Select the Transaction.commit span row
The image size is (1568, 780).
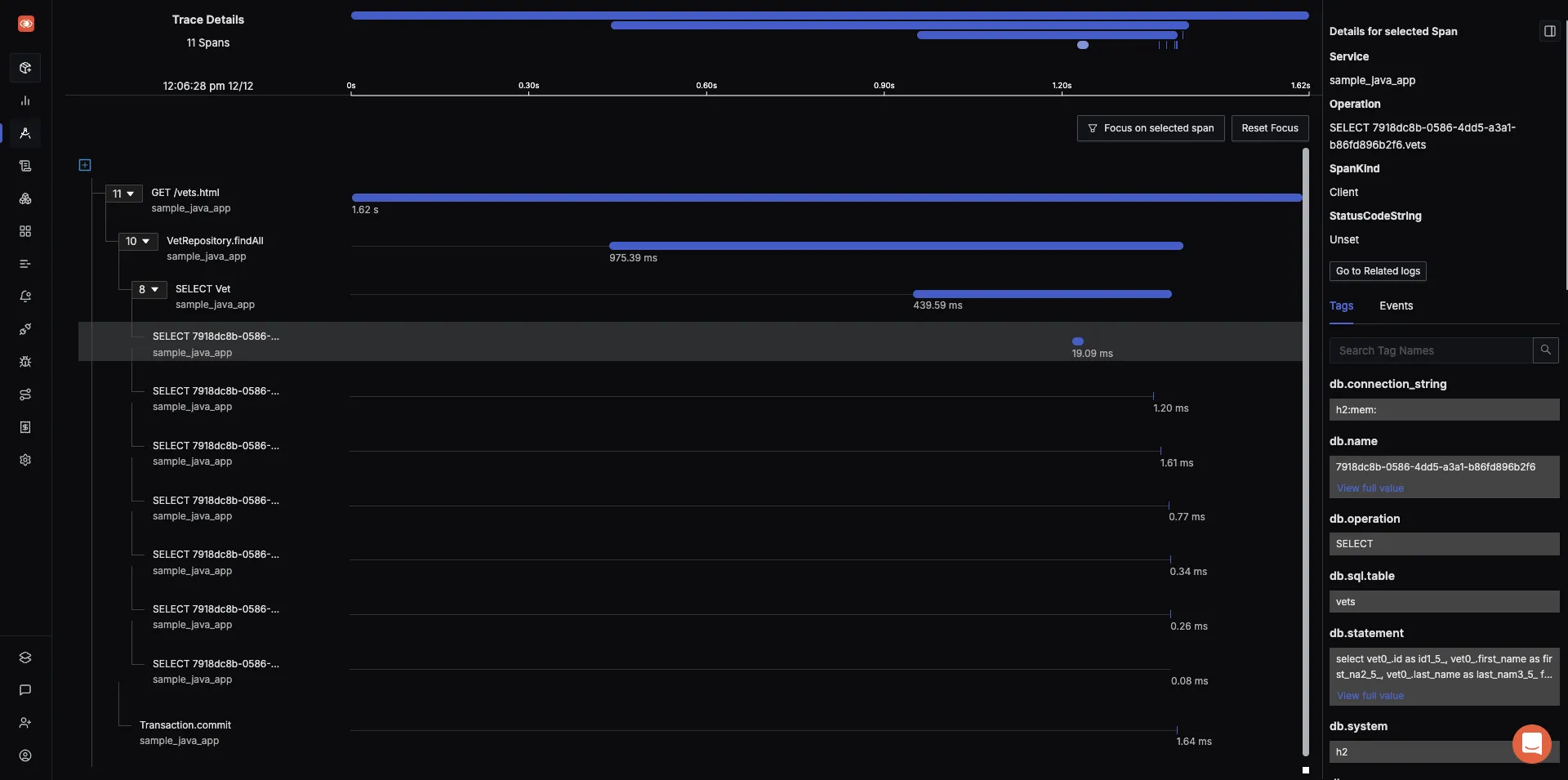pos(690,733)
